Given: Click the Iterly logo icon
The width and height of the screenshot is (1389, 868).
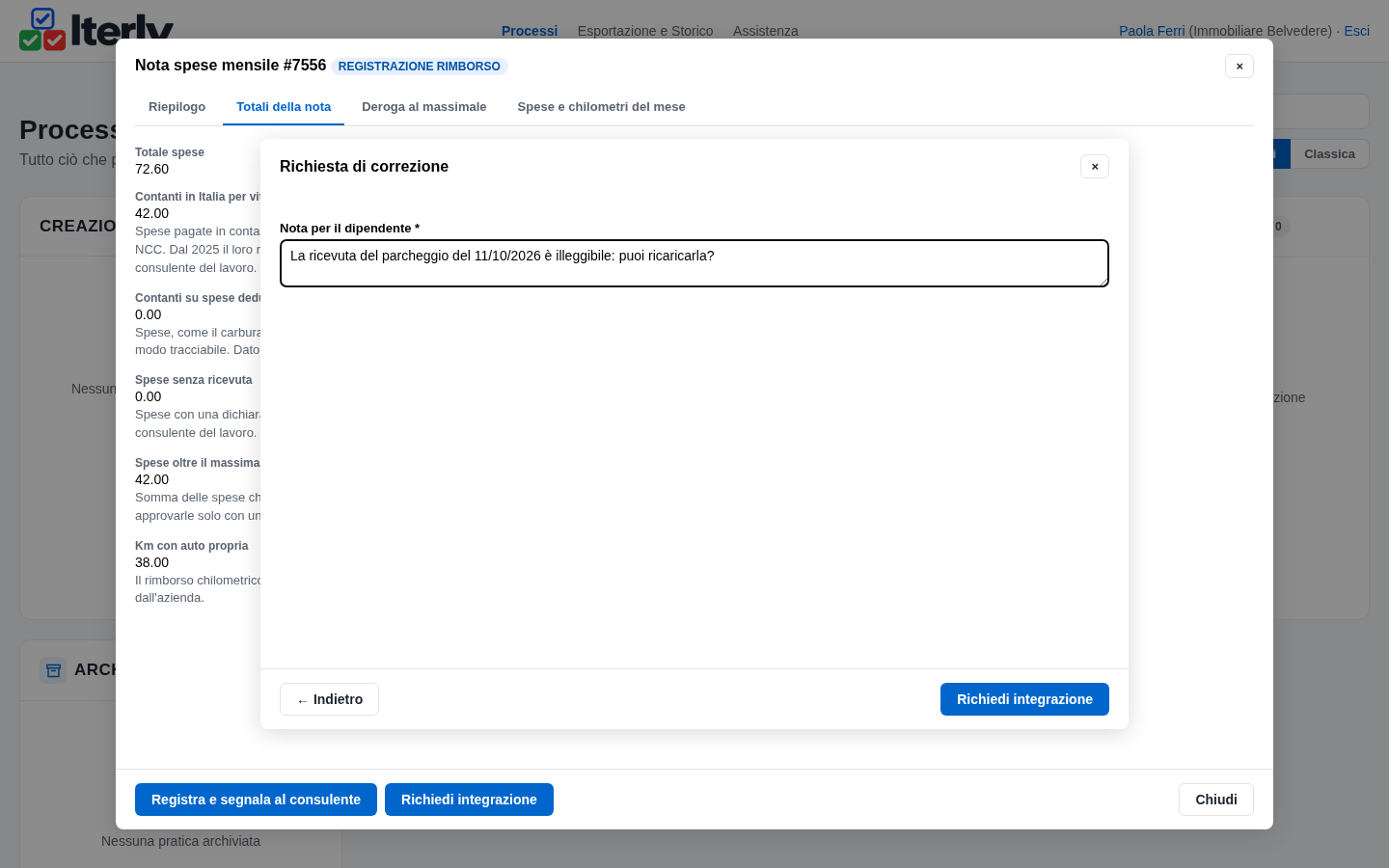Looking at the screenshot, I should click(42, 29).
